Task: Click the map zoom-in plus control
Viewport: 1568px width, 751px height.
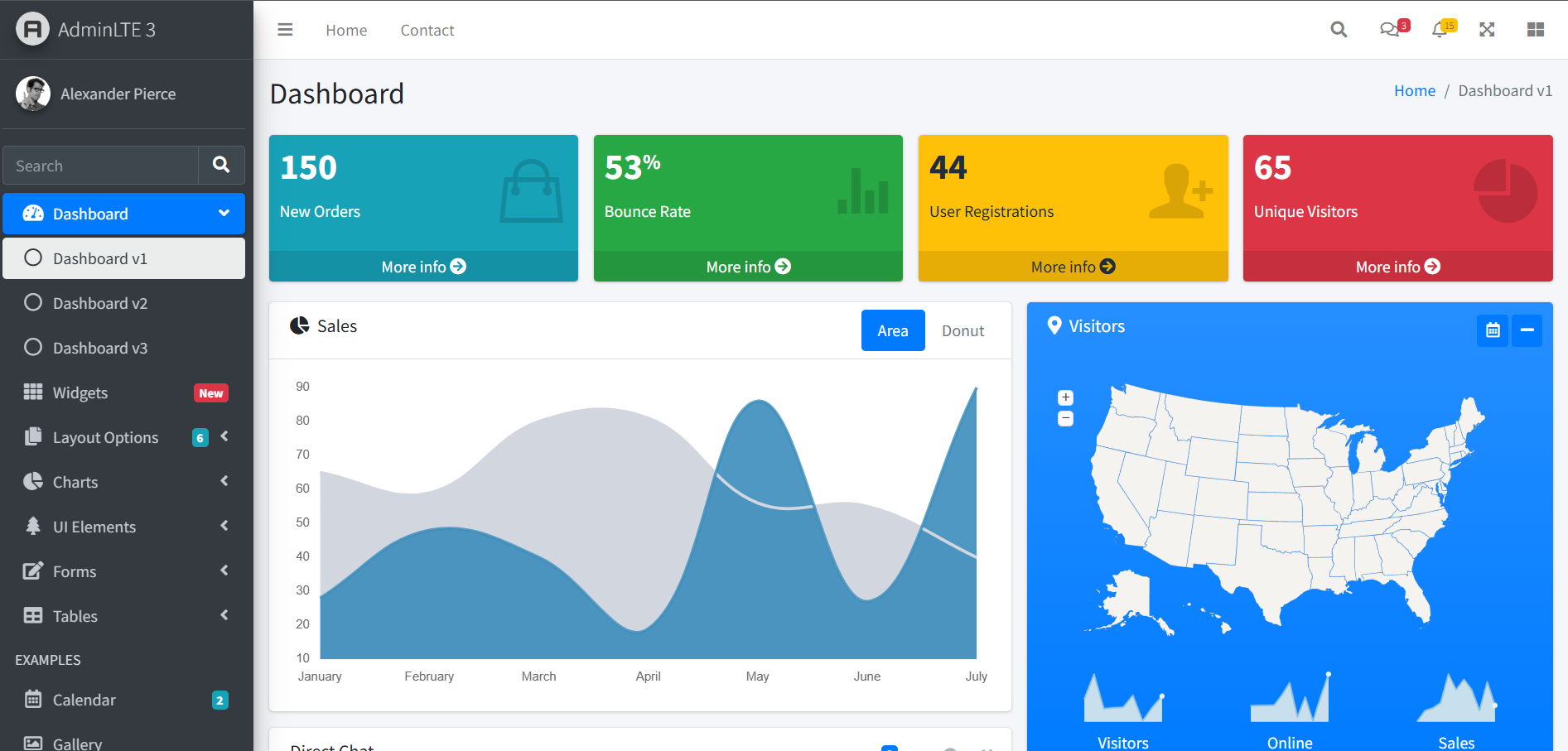Action: [x=1065, y=397]
